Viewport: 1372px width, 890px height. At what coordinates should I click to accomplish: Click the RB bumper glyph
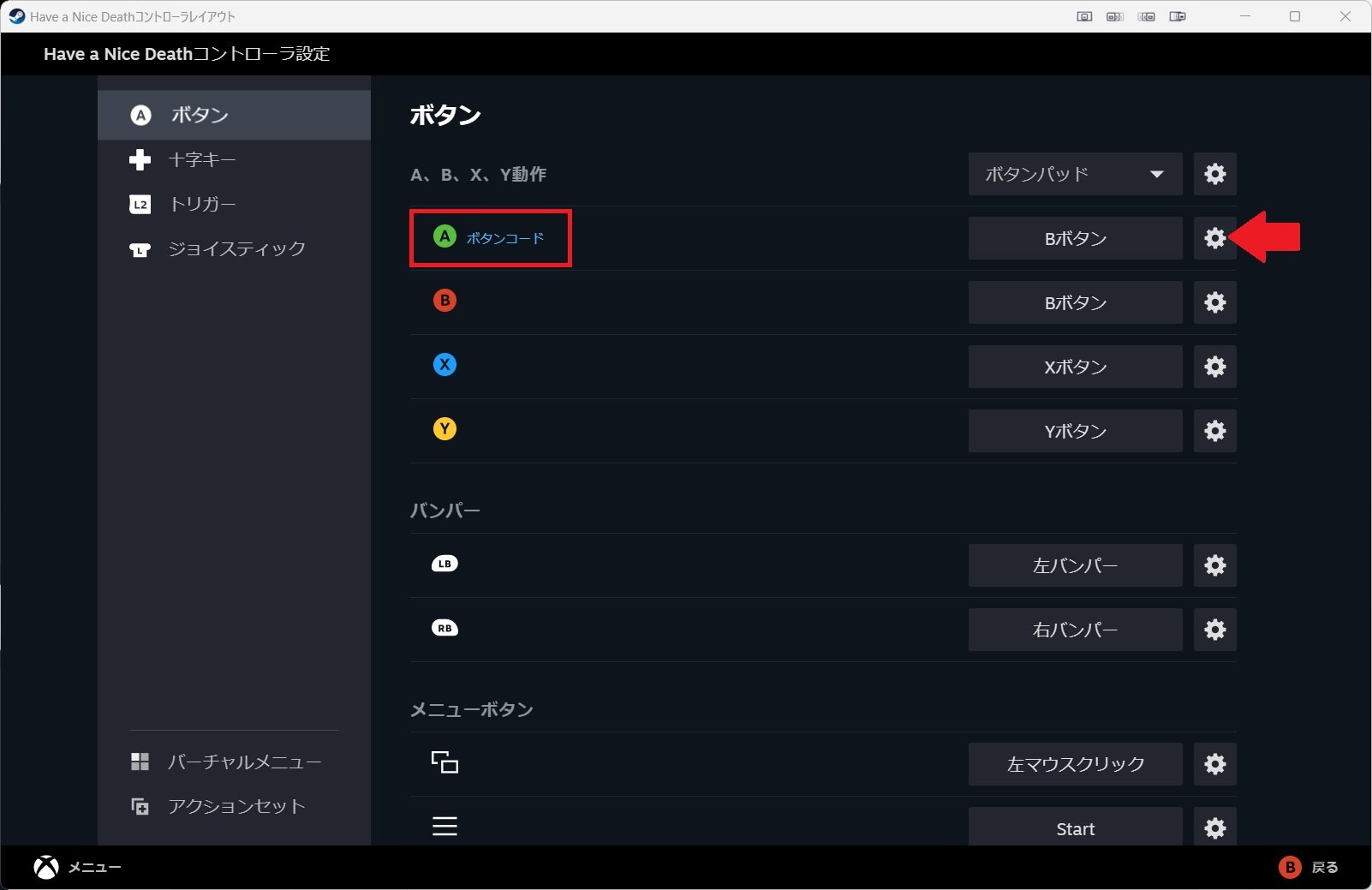coord(444,628)
